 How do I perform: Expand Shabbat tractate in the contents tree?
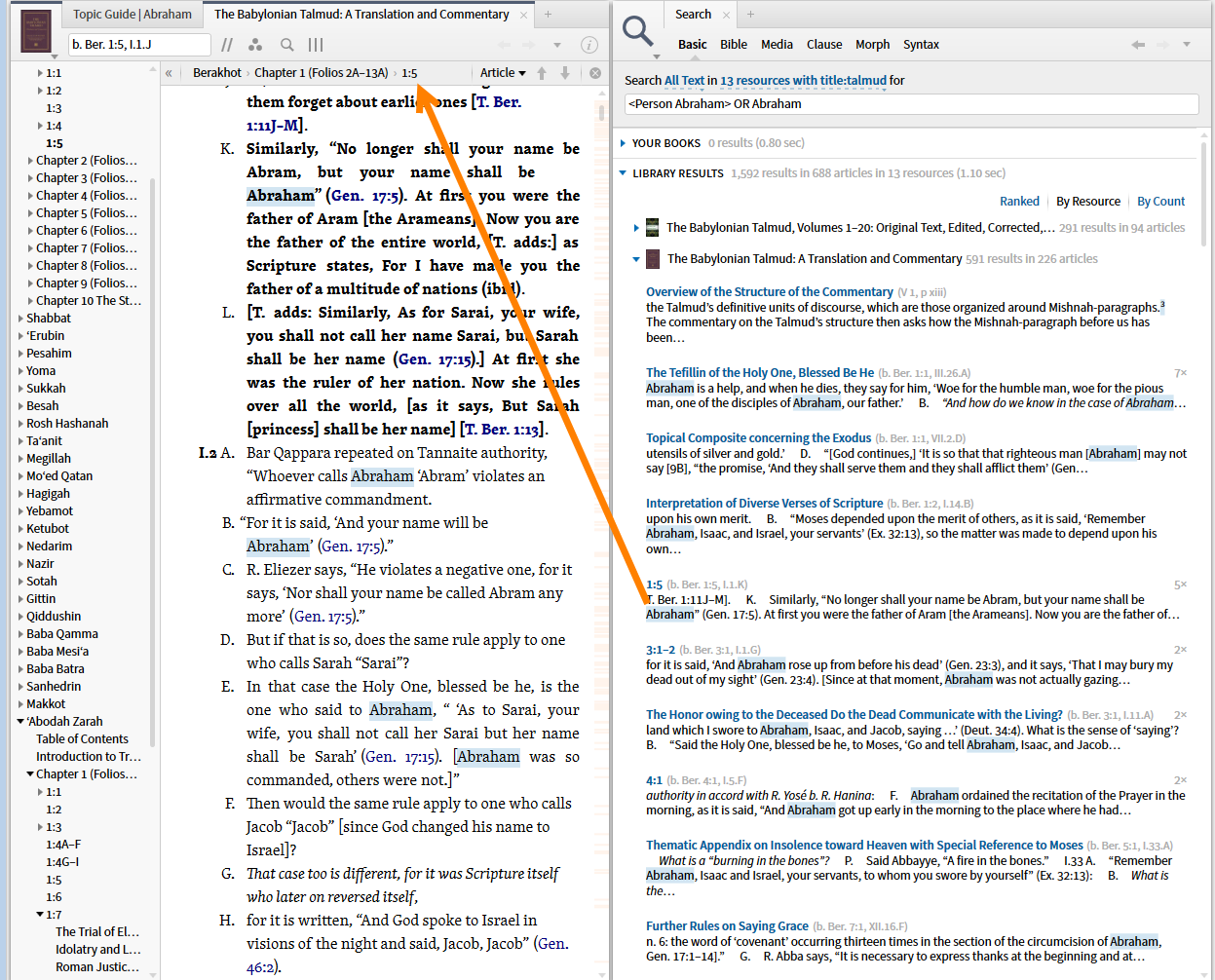tap(21, 319)
